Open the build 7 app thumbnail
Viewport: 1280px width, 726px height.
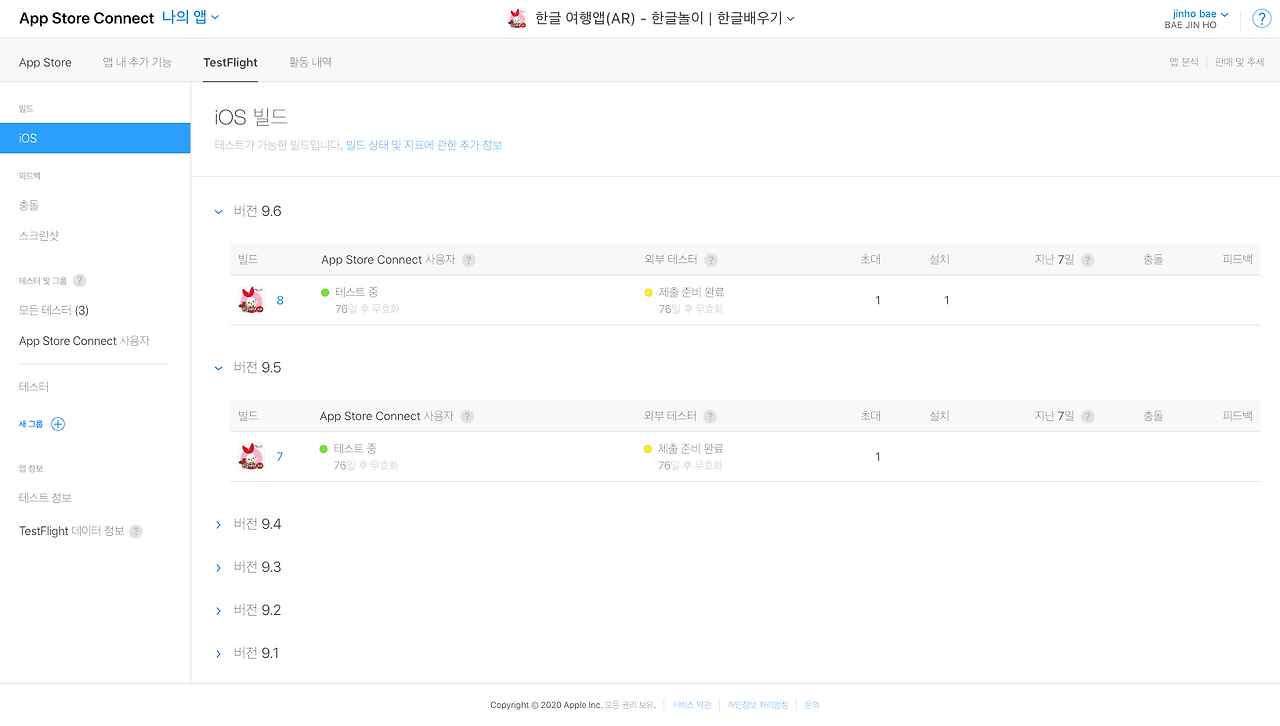pos(251,457)
